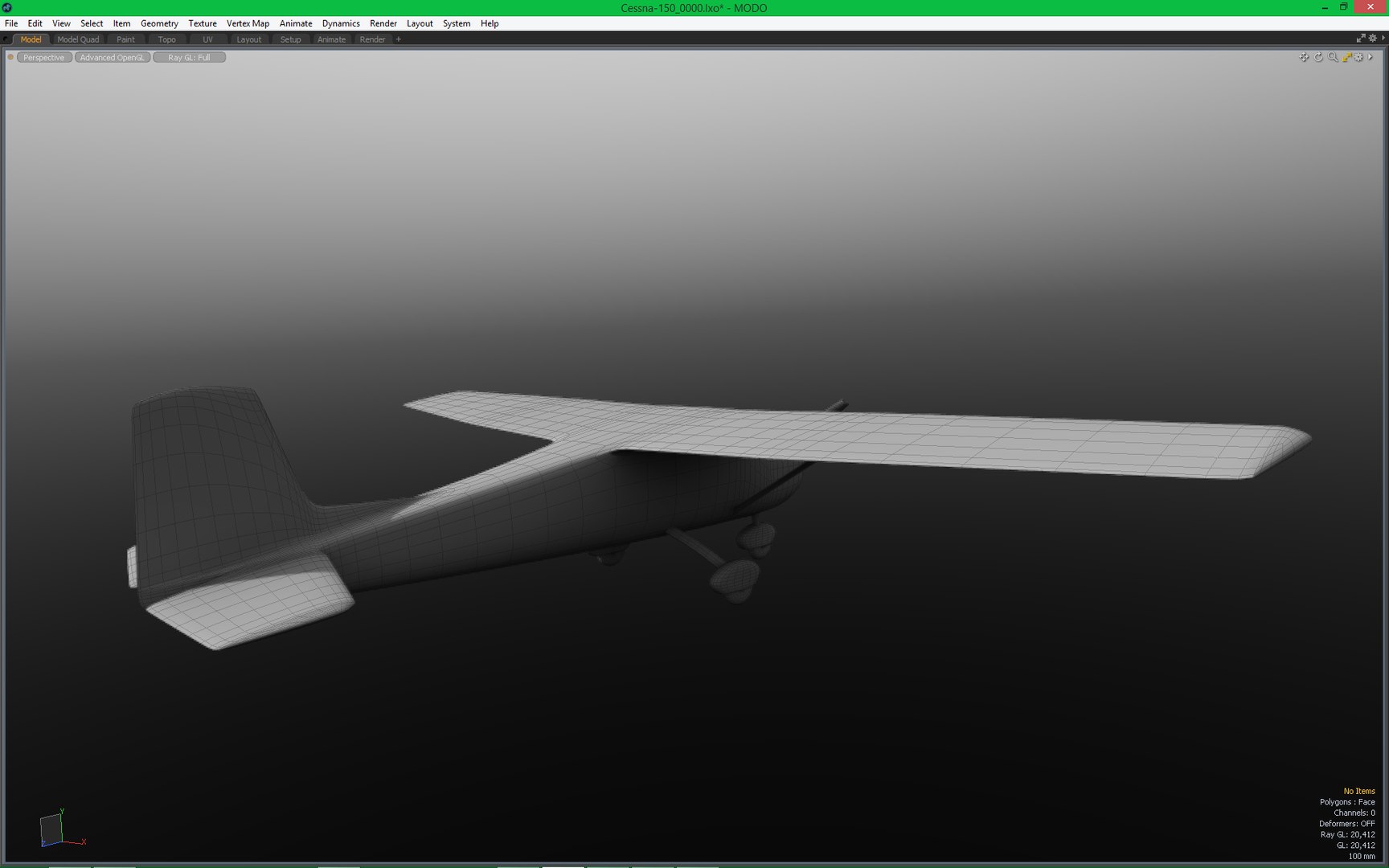Open the Edit menu

(x=35, y=23)
